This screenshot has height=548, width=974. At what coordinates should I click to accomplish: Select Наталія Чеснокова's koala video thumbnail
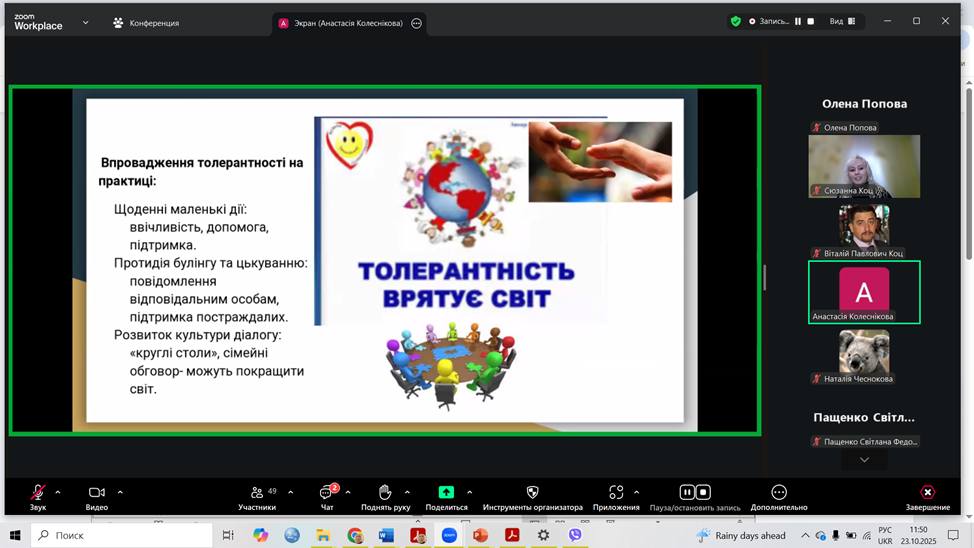pos(864,352)
